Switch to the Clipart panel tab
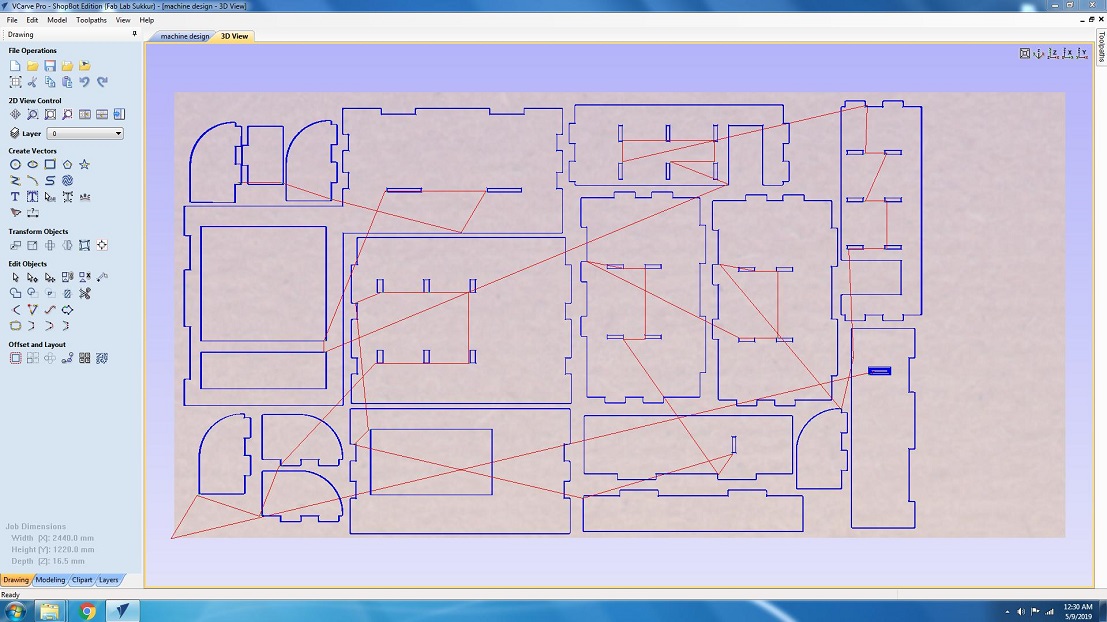The height and width of the screenshot is (622, 1107). click(82, 580)
